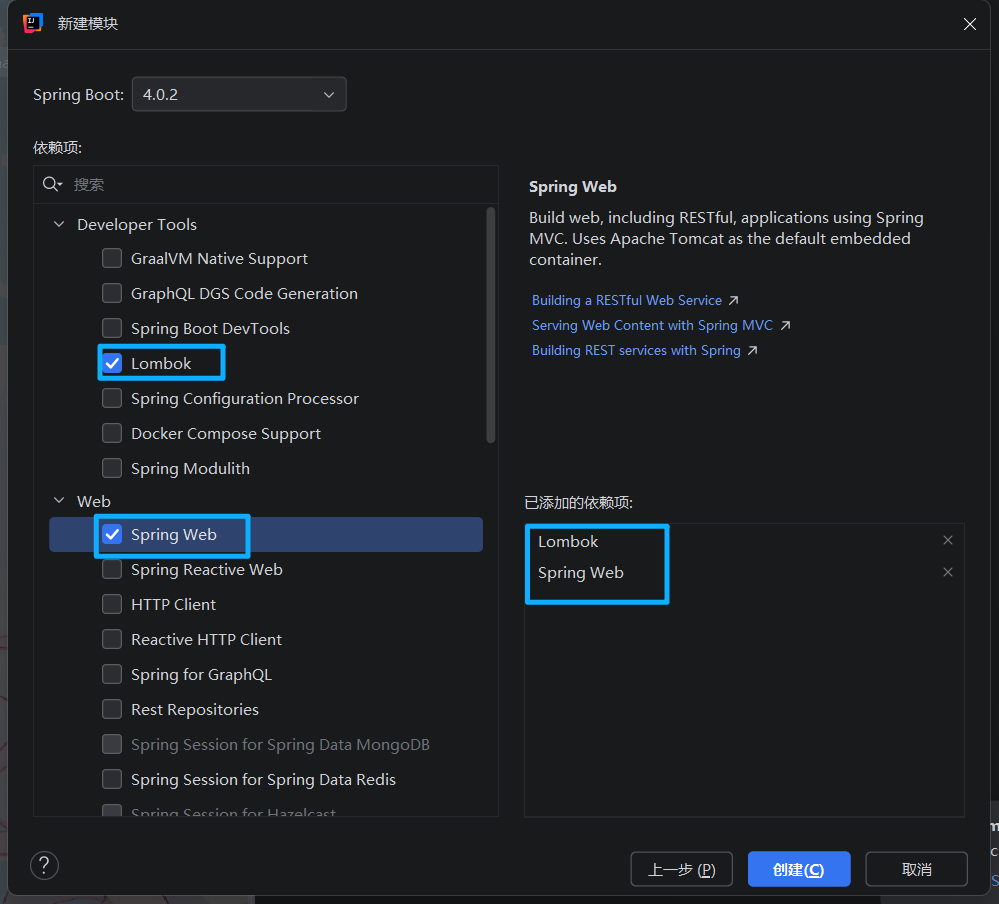Select Spring Web in the added dependencies list
The image size is (999, 904).
coord(580,573)
